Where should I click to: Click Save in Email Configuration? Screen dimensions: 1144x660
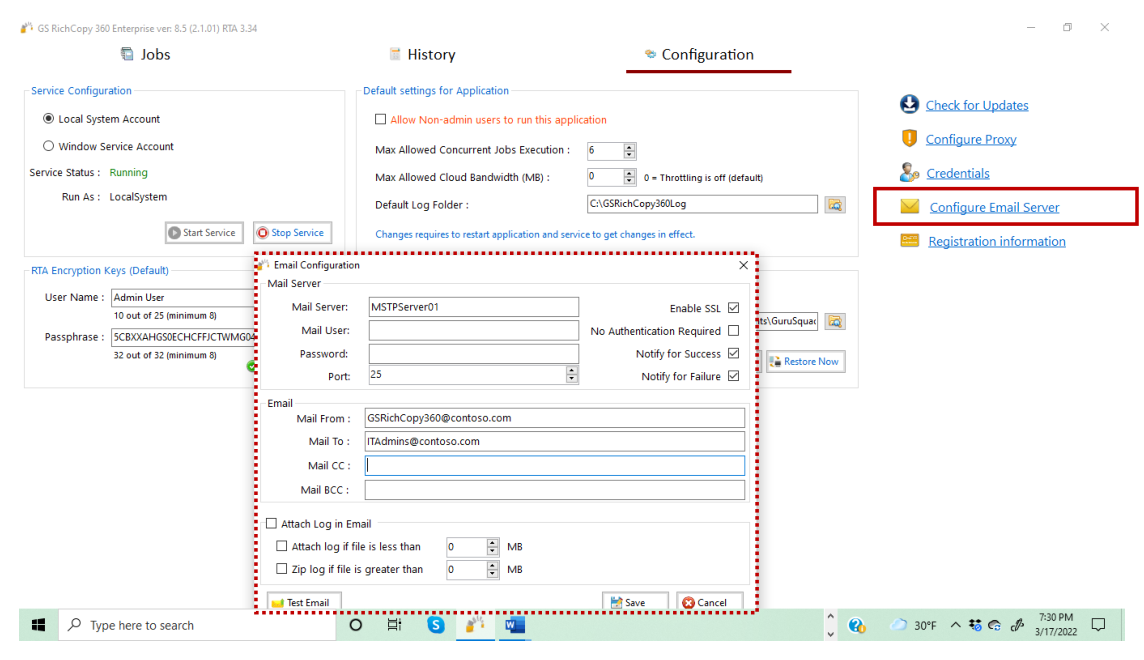(635, 602)
